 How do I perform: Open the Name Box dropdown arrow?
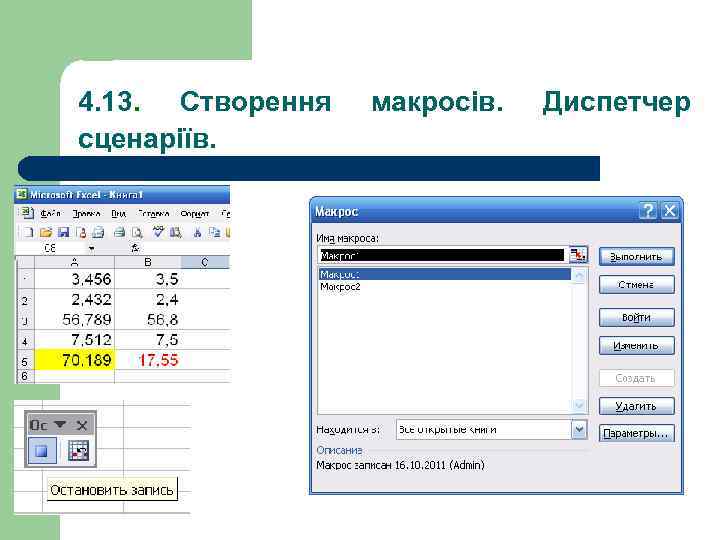pyautogui.click(x=91, y=248)
